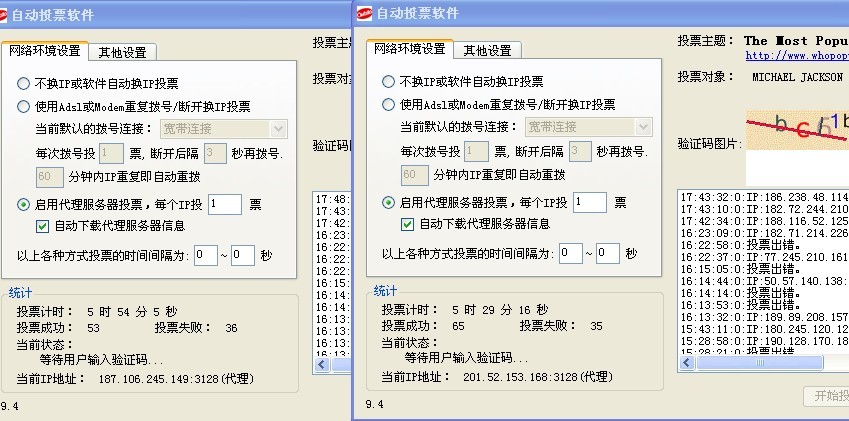Image resolution: width=849 pixels, height=421 pixels.
Task: Click 断开后隔 seconds field in right window
Action: [x=580, y=151]
